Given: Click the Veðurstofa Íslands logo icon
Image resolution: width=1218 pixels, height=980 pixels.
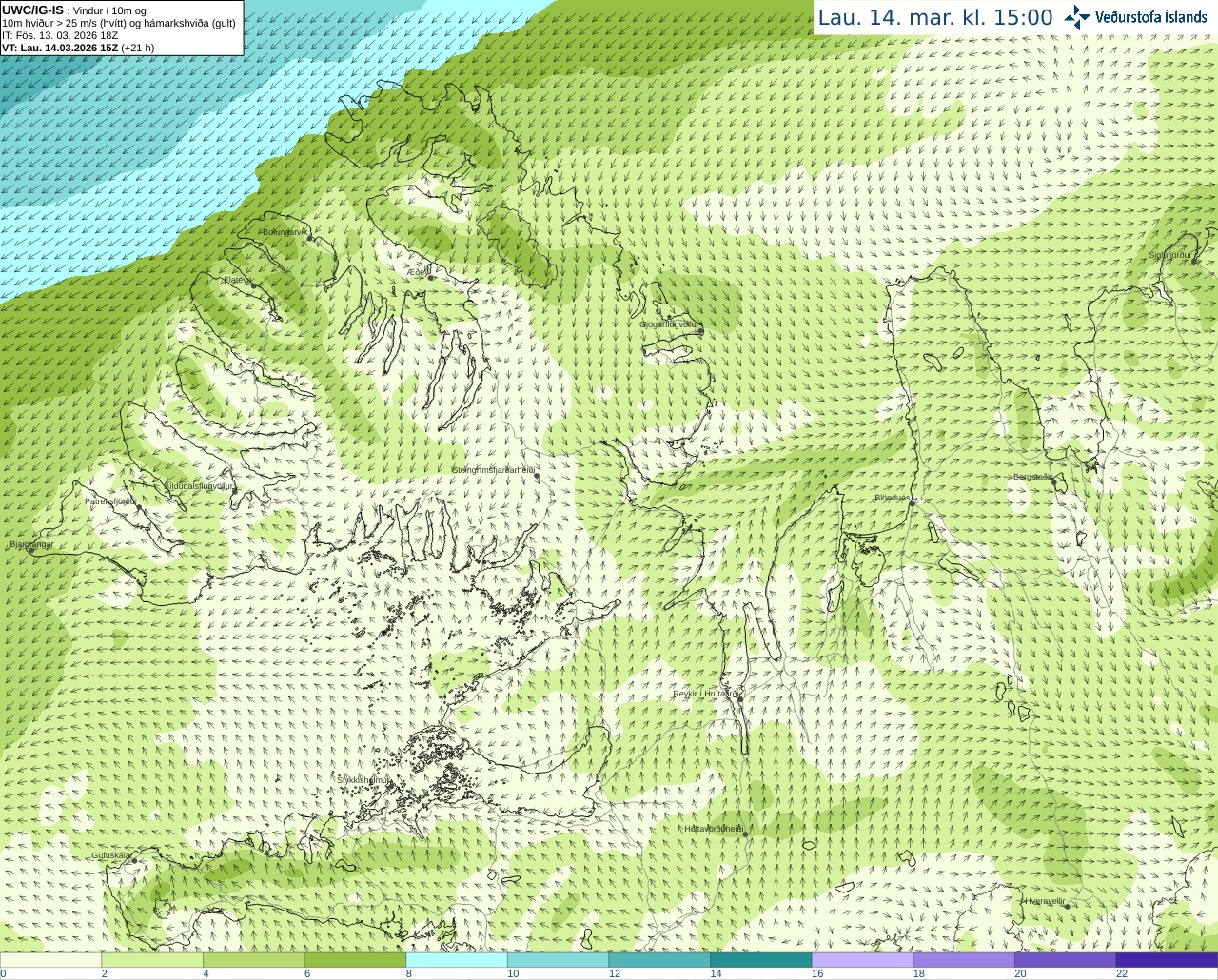Looking at the screenshot, I should pos(1076,17).
